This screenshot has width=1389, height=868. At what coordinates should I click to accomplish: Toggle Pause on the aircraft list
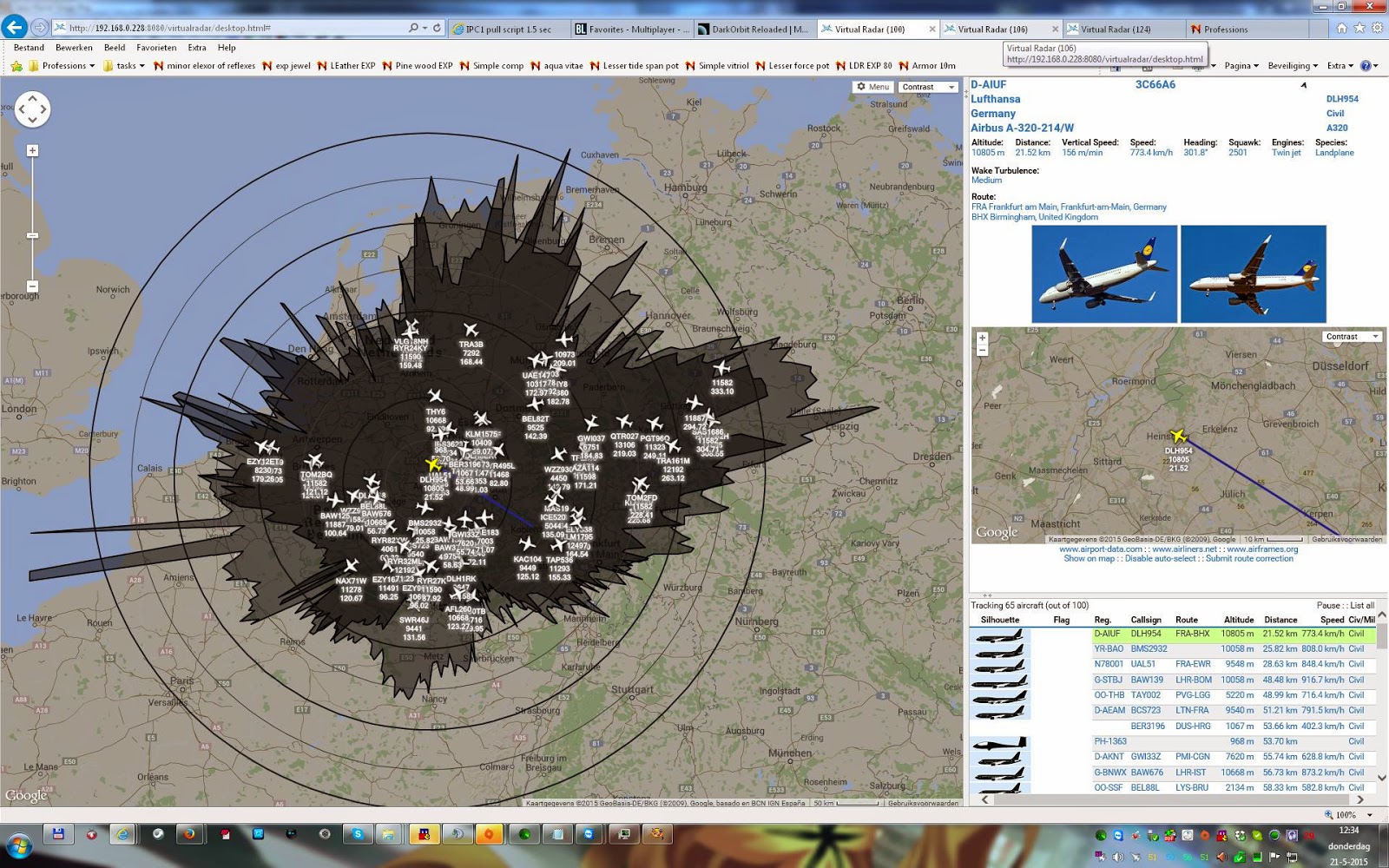click(1327, 606)
